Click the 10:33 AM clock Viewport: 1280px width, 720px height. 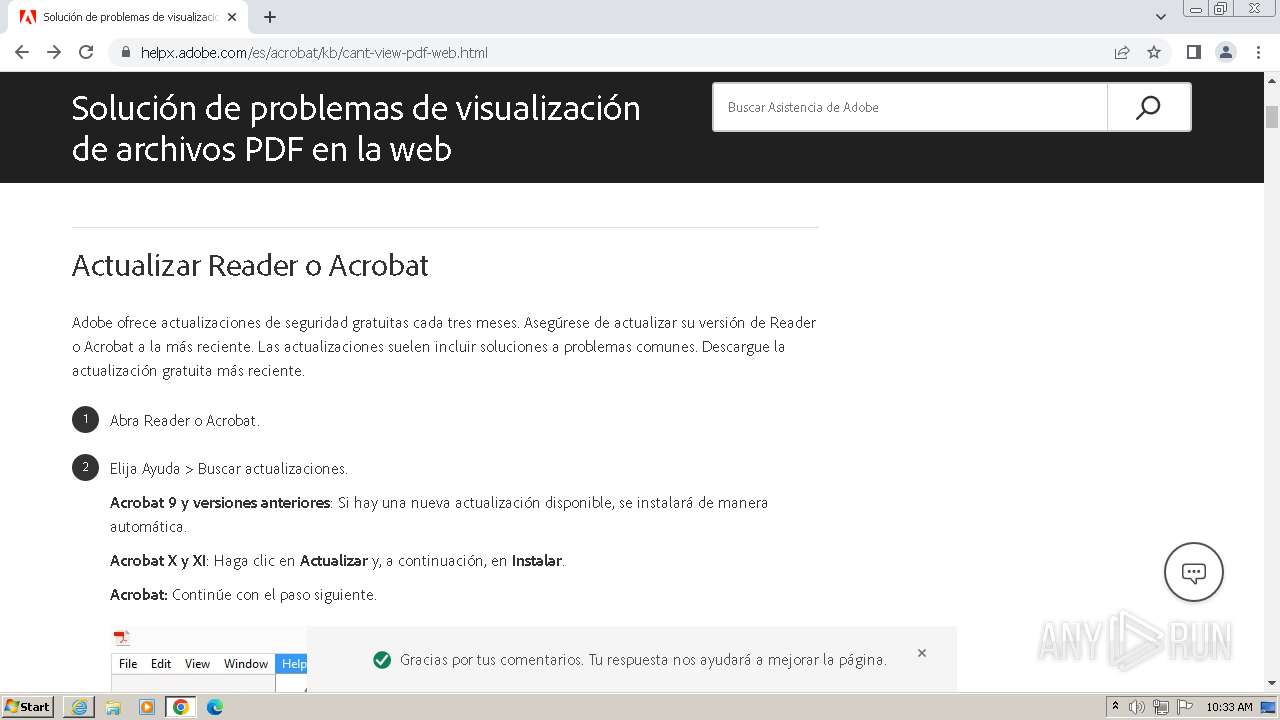coord(1229,707)
